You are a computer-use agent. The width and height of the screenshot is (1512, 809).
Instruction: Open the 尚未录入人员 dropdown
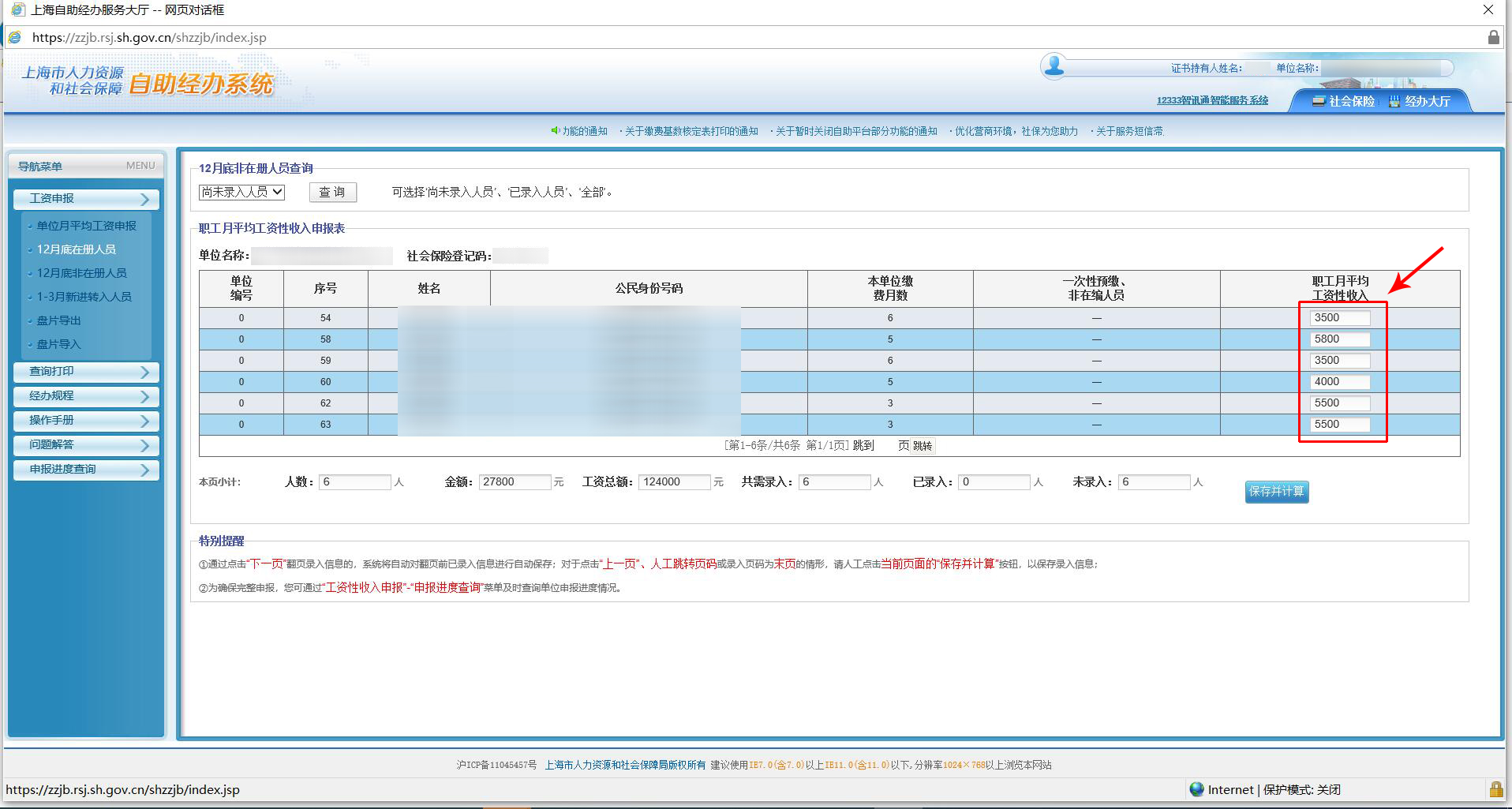[x=241, y=192]
